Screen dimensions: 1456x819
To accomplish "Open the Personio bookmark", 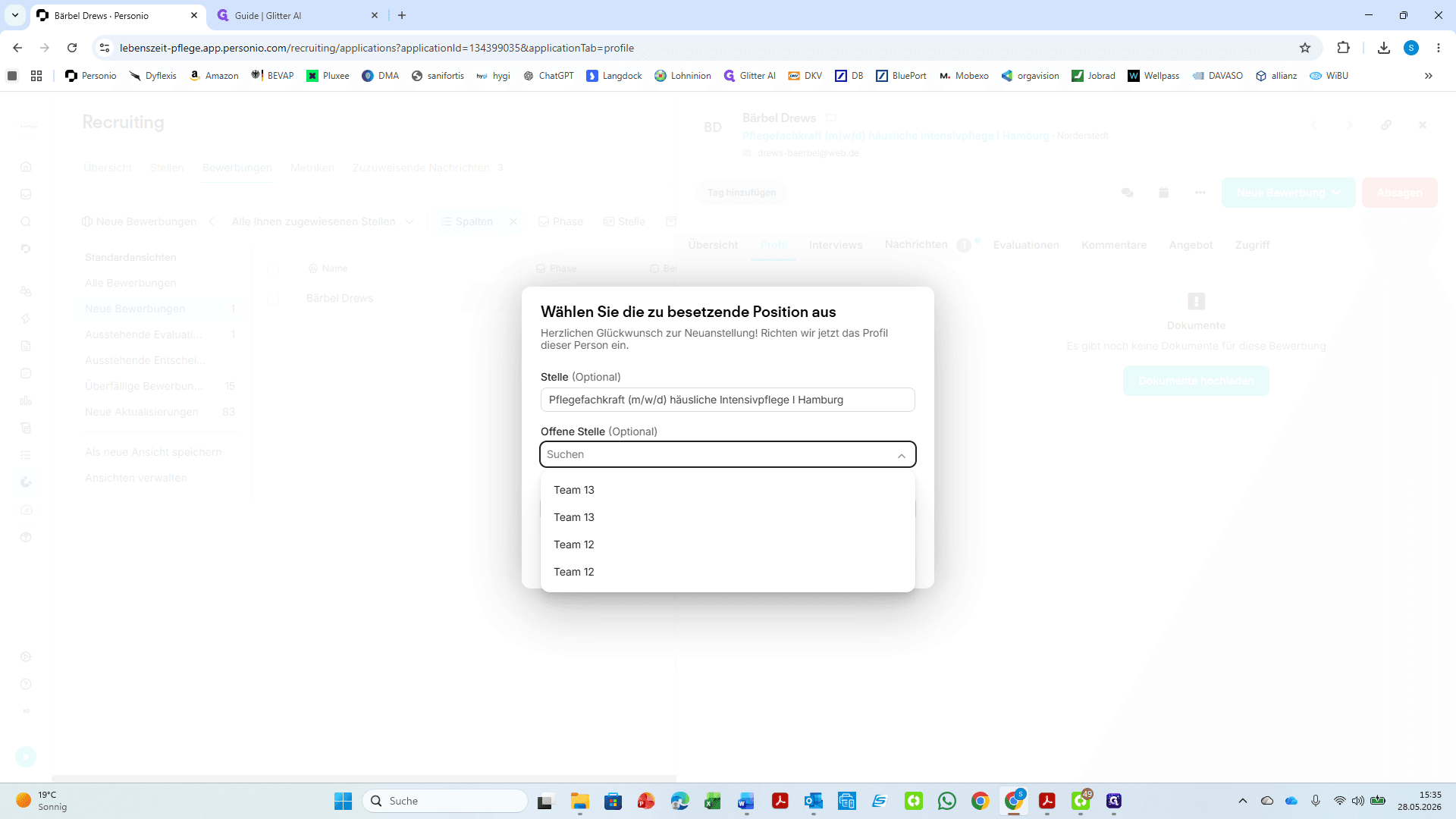I will (x=91, y=76).
